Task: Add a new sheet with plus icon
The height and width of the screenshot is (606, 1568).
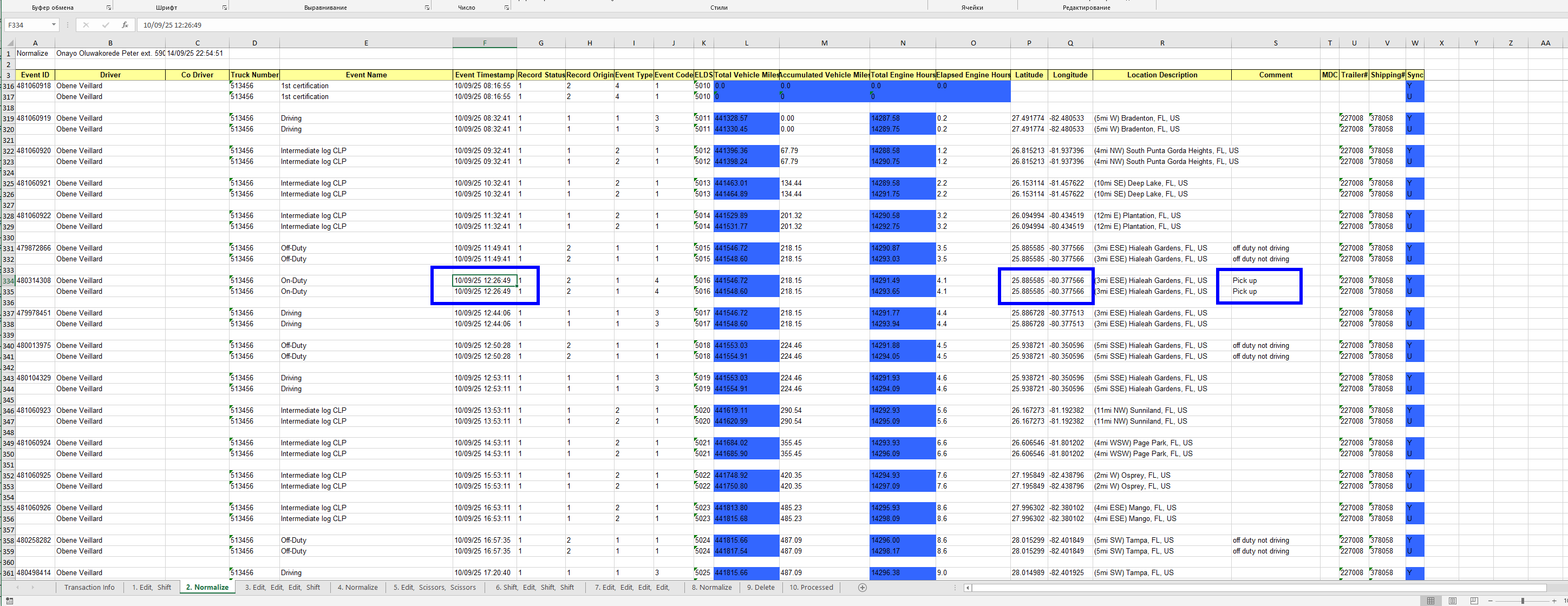Action: [862, 587]
